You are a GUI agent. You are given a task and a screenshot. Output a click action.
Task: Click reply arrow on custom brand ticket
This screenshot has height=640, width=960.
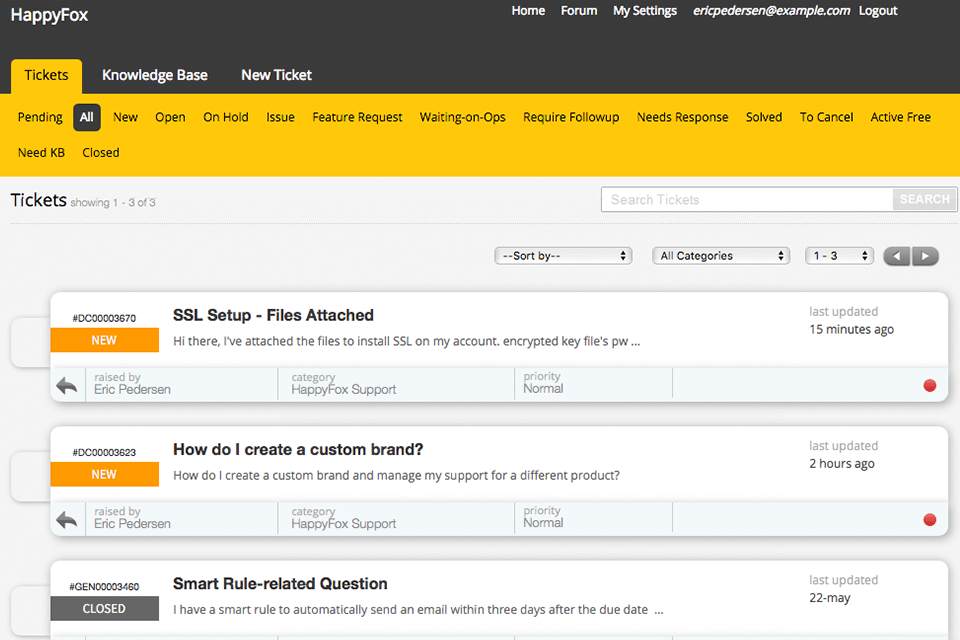[x=67, y=519]
